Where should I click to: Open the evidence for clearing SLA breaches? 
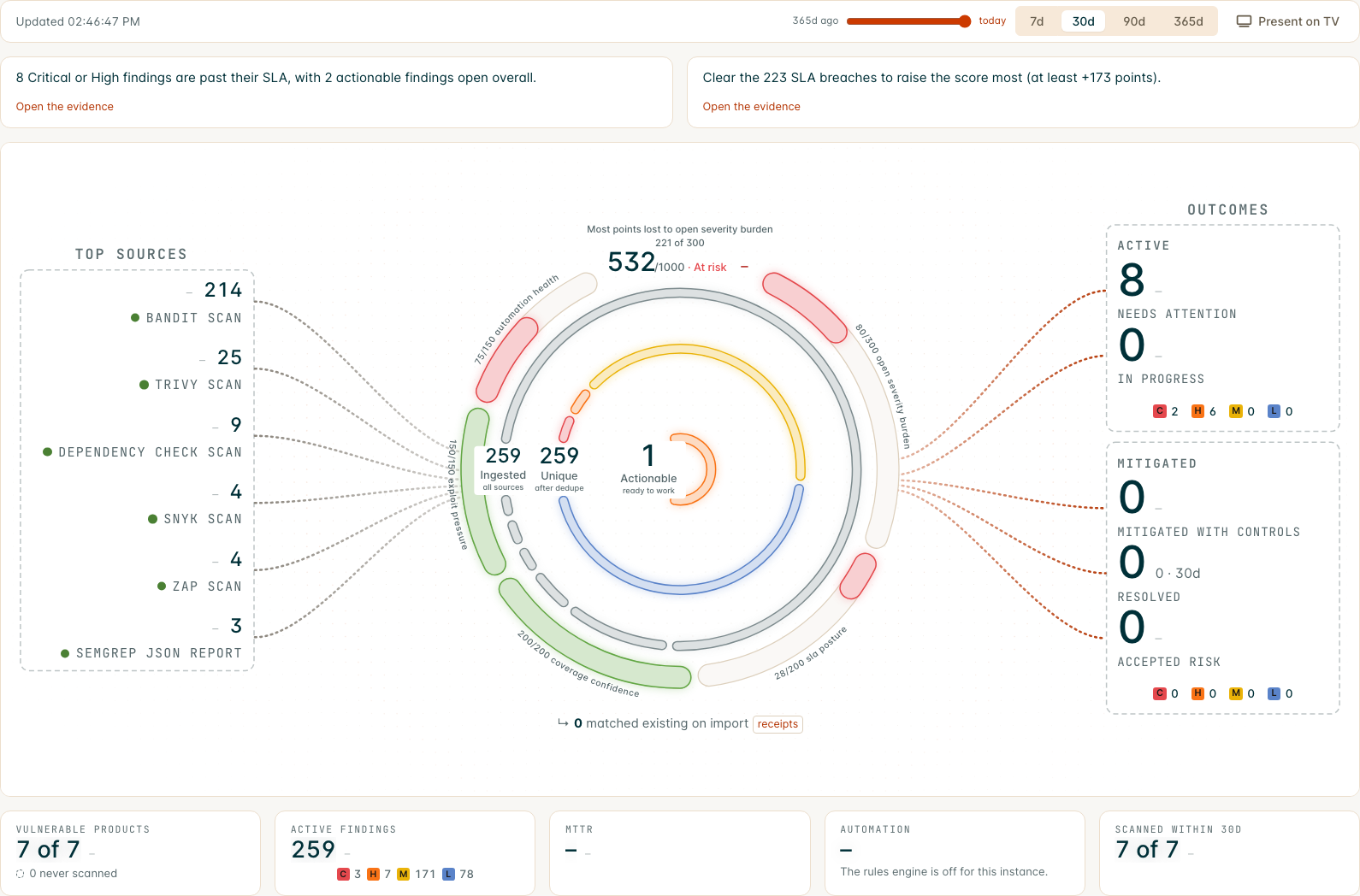tap(752, 107)
